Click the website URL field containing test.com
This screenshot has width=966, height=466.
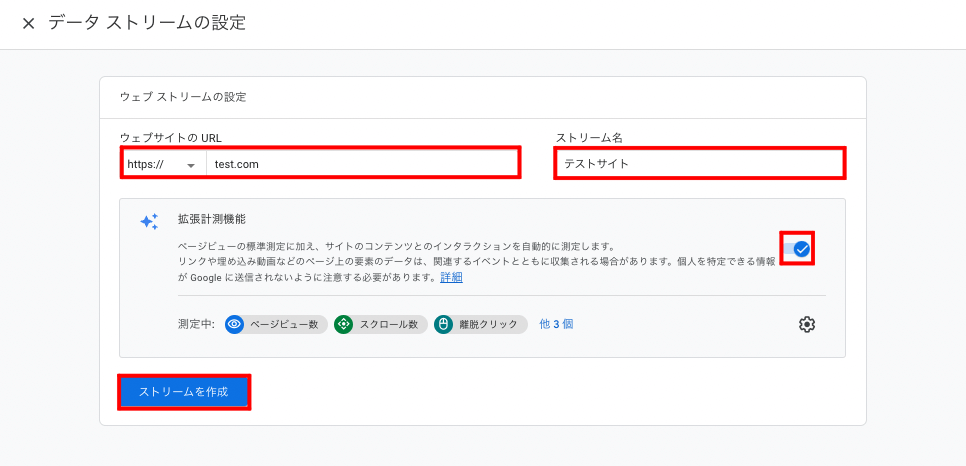tap(362, 165)
